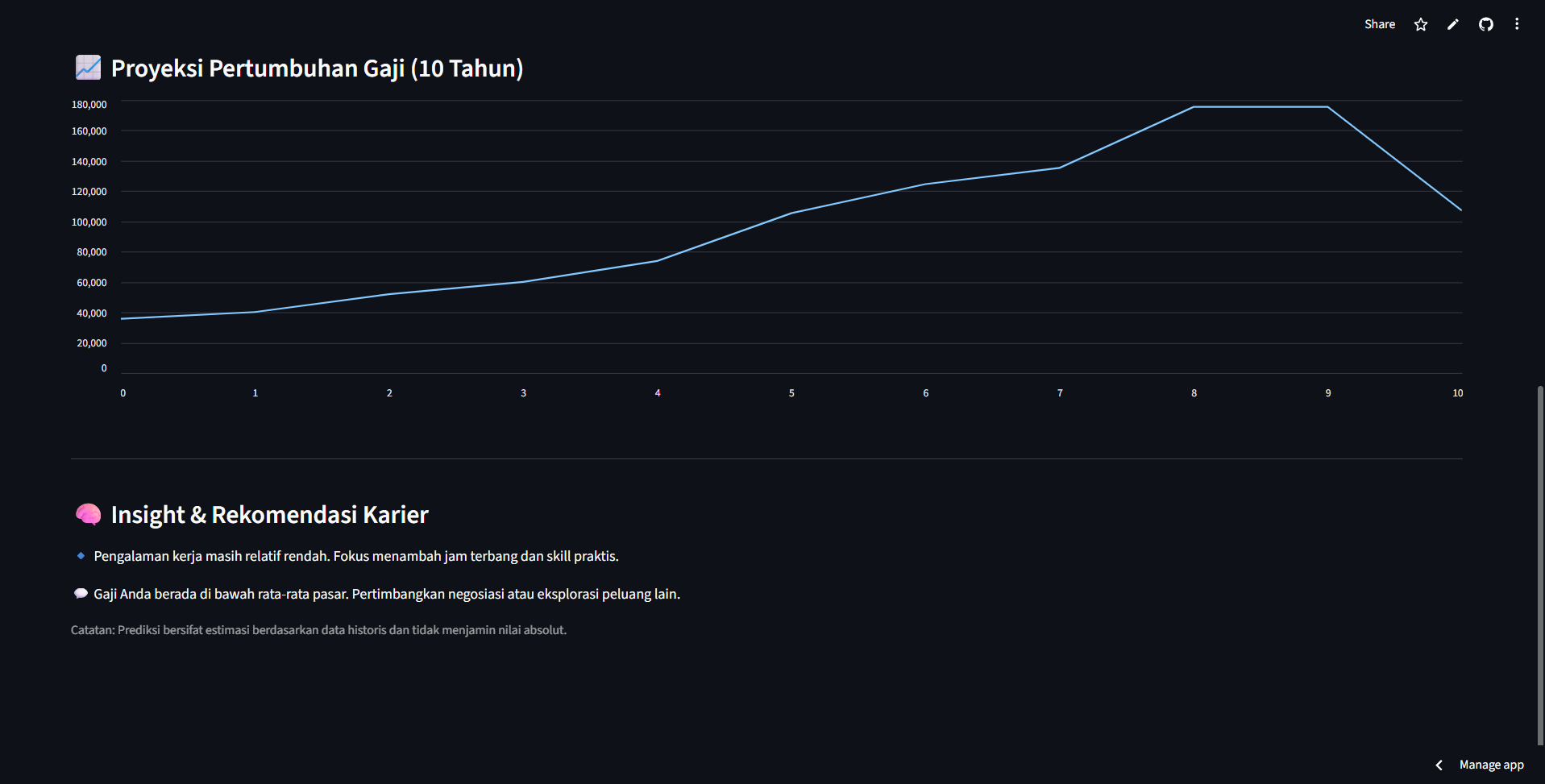Click the Catatan caption text
Viewport: 1545px width, 784px height.
click(318, 630)
